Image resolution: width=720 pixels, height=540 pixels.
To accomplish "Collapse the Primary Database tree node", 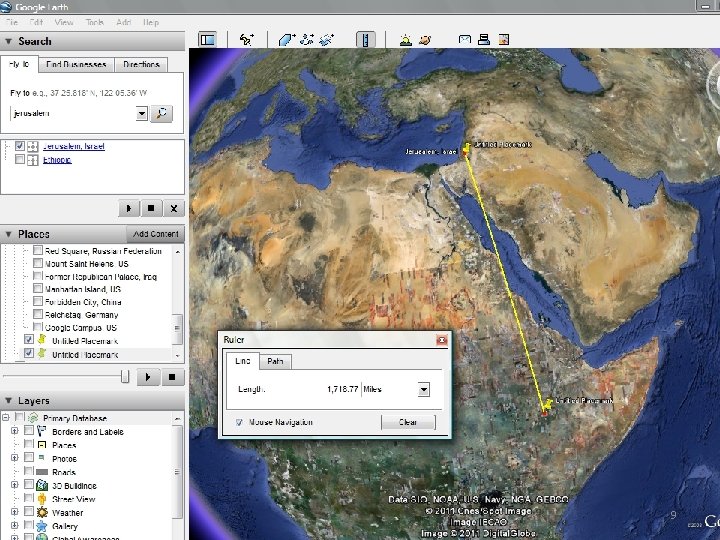I will click(x=6, y=417).
